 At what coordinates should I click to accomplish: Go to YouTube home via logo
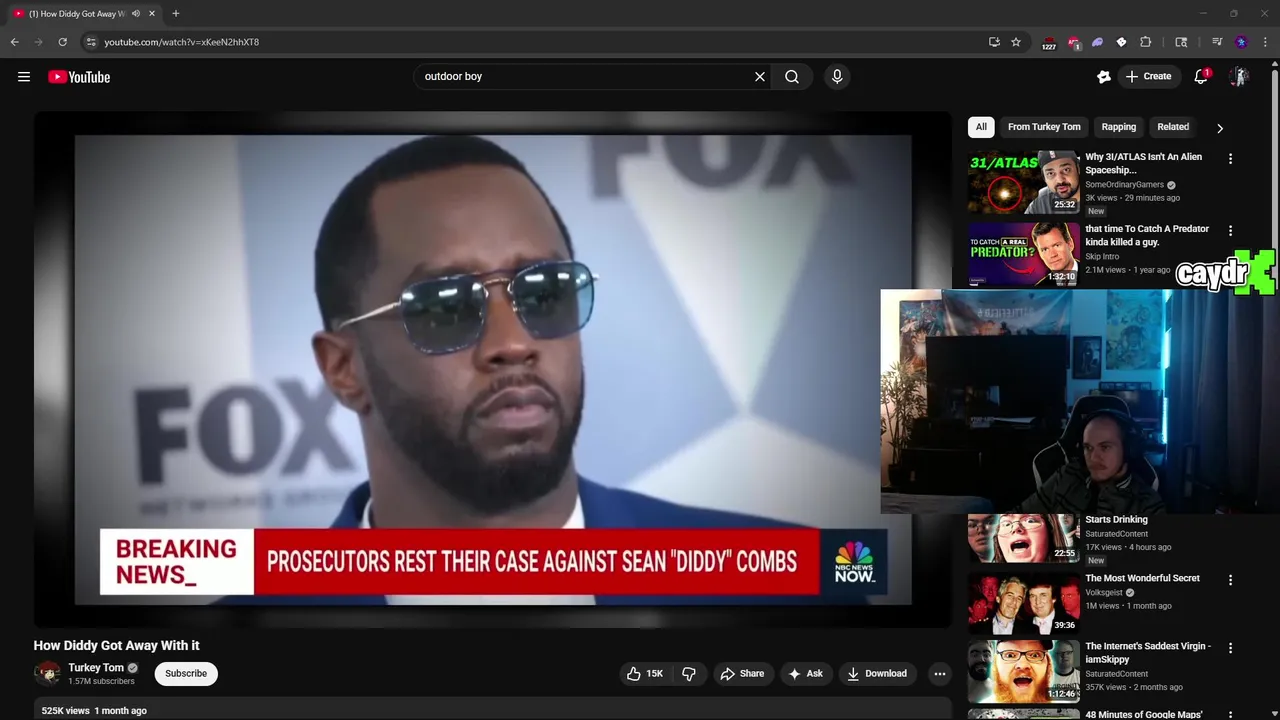click(x=79, y=77)
